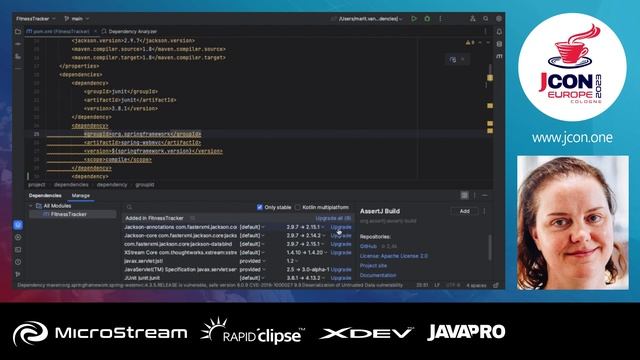Open scope dropdown for Jackson-core row
The height and width of the screenshot is (360, 640).
(x=251, y=236)
